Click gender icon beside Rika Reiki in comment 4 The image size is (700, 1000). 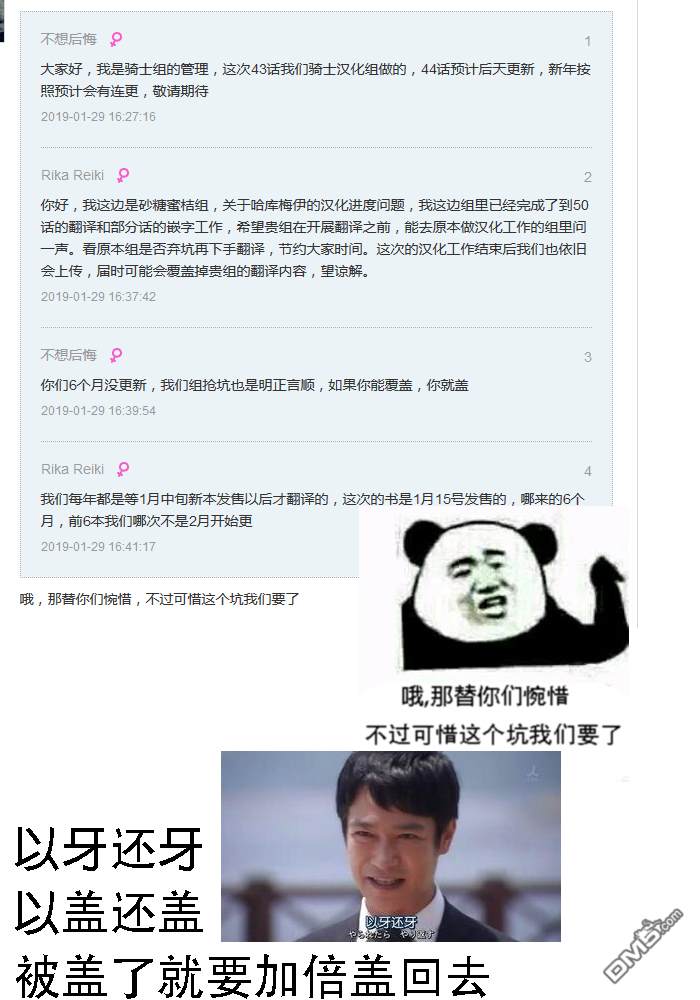pyautogui.click(x=123, y=469)
